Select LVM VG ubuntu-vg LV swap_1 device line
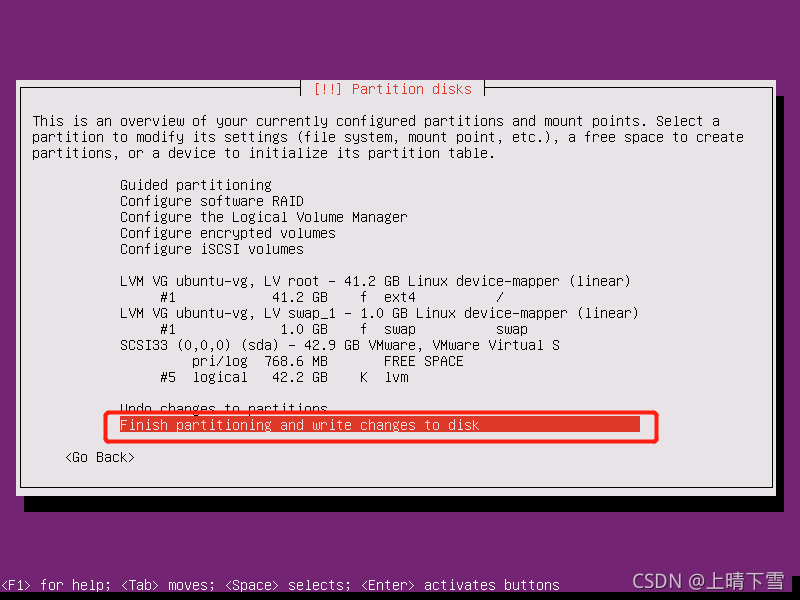The height and width of the screenshot is (600, 800). [379, 313]
